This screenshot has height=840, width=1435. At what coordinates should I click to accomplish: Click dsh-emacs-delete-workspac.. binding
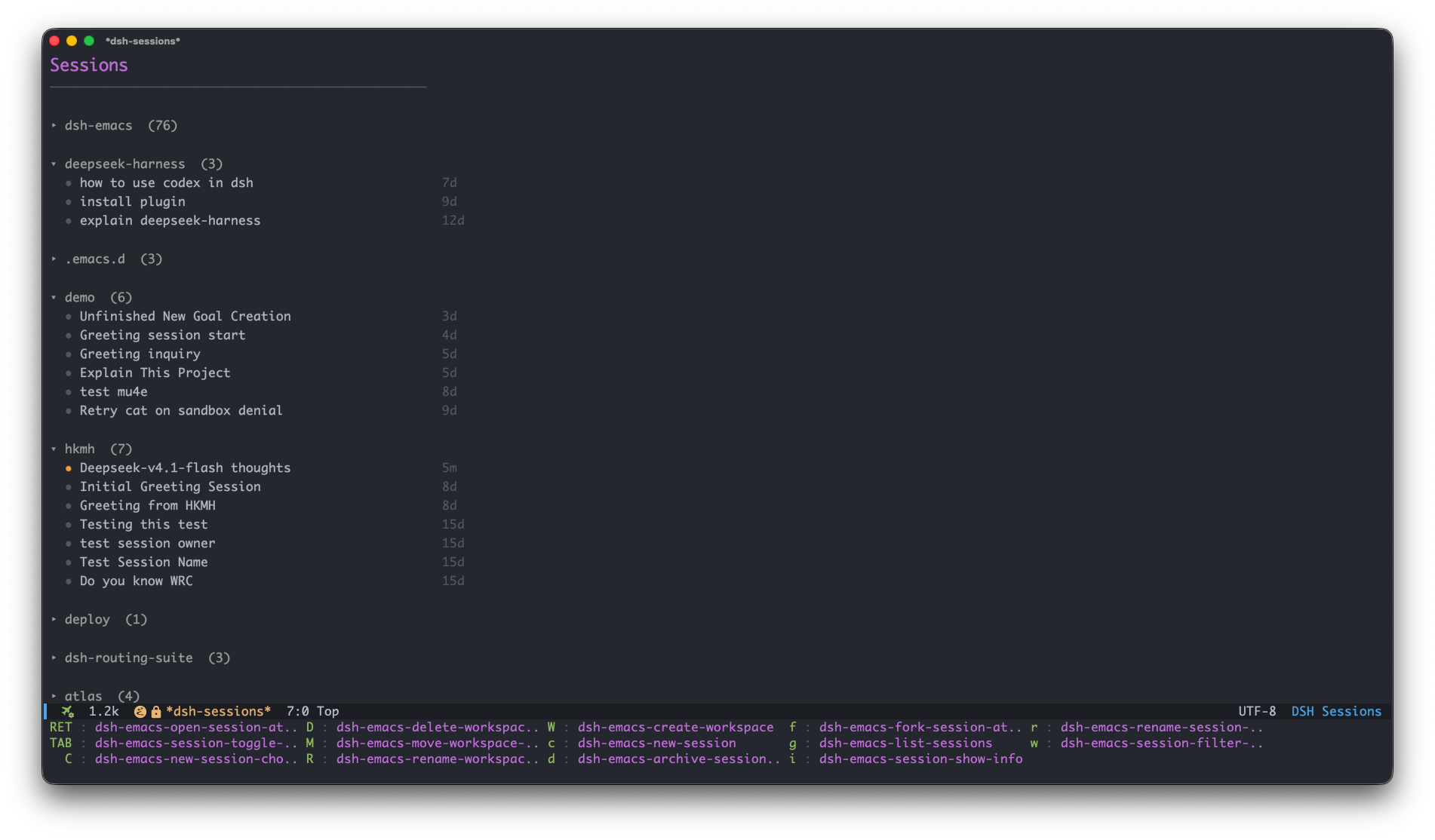click(x=438, y=727)
